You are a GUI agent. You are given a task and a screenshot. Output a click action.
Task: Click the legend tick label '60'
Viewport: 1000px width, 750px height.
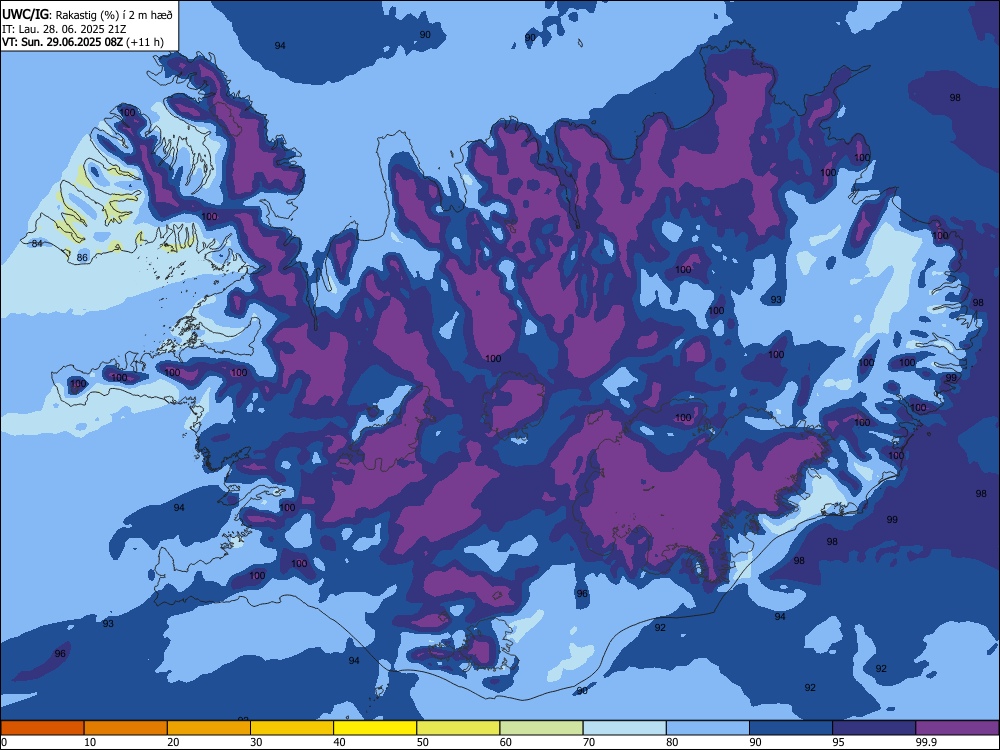(506, 742)
